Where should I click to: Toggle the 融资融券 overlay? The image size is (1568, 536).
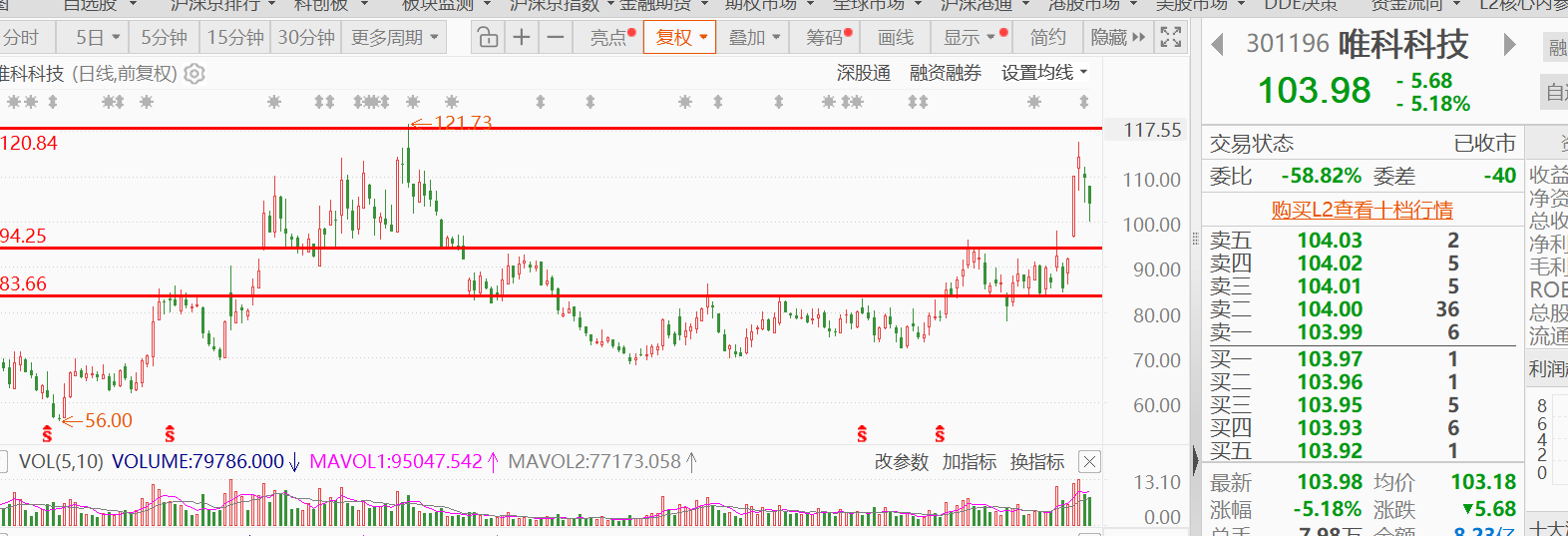tap(946, 73)
